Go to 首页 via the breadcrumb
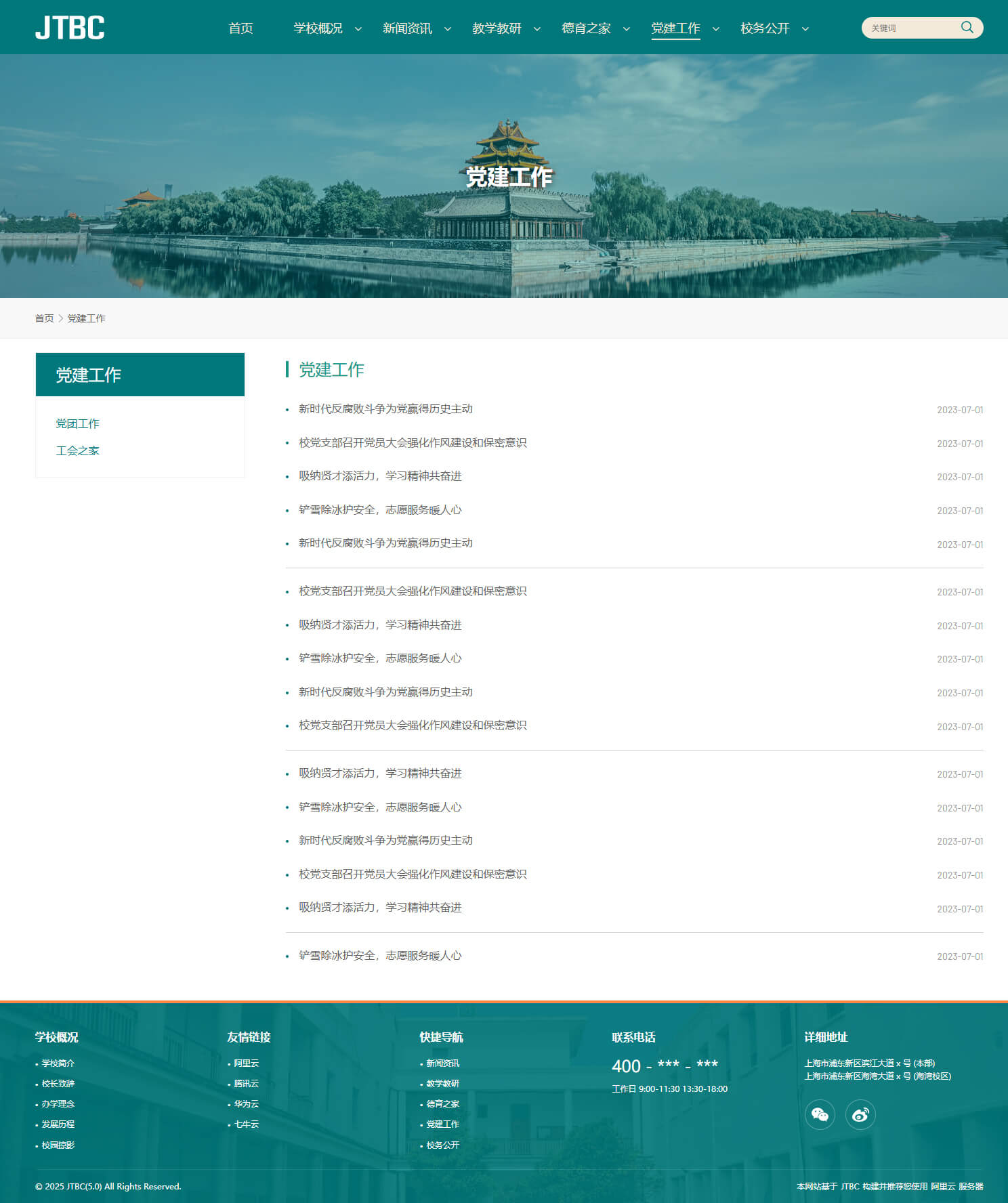 [x=44, y=318]
